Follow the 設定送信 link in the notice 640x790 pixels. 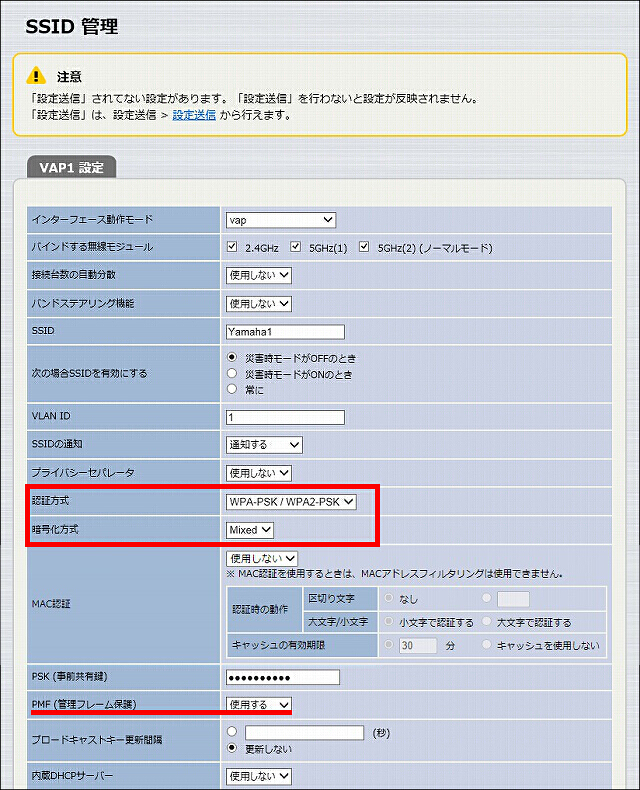click(194, 115)
